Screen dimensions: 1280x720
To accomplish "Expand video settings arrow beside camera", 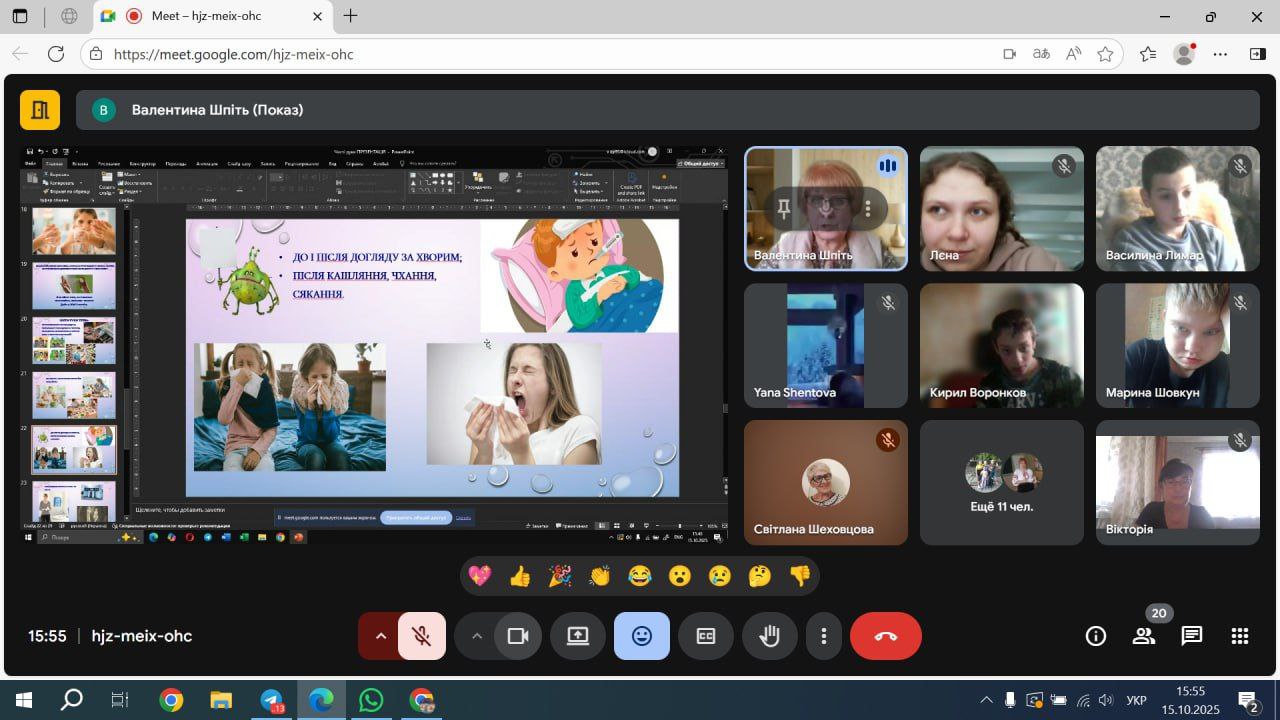I will click(477, 636).
